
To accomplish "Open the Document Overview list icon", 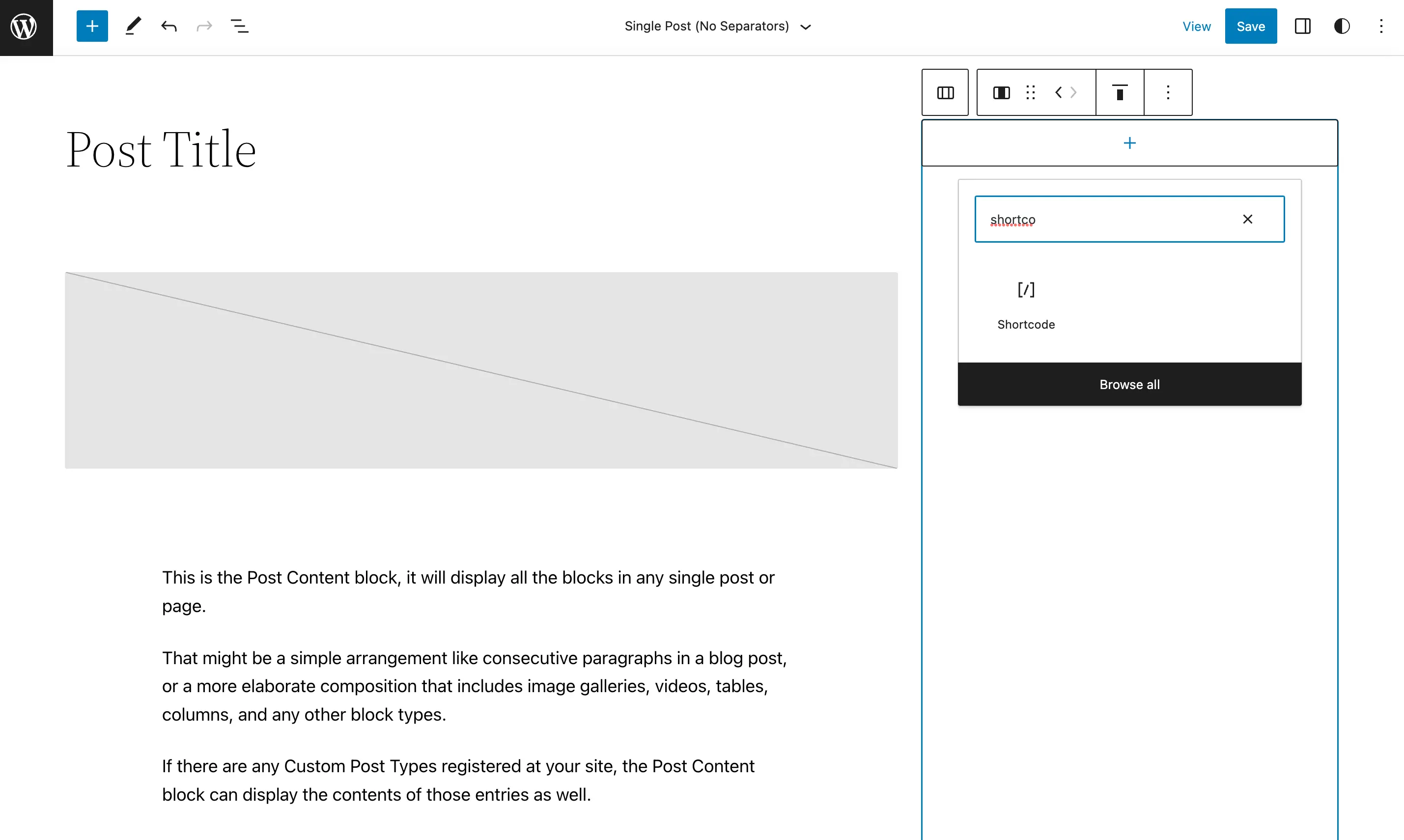I will click(x=241, y=26).
